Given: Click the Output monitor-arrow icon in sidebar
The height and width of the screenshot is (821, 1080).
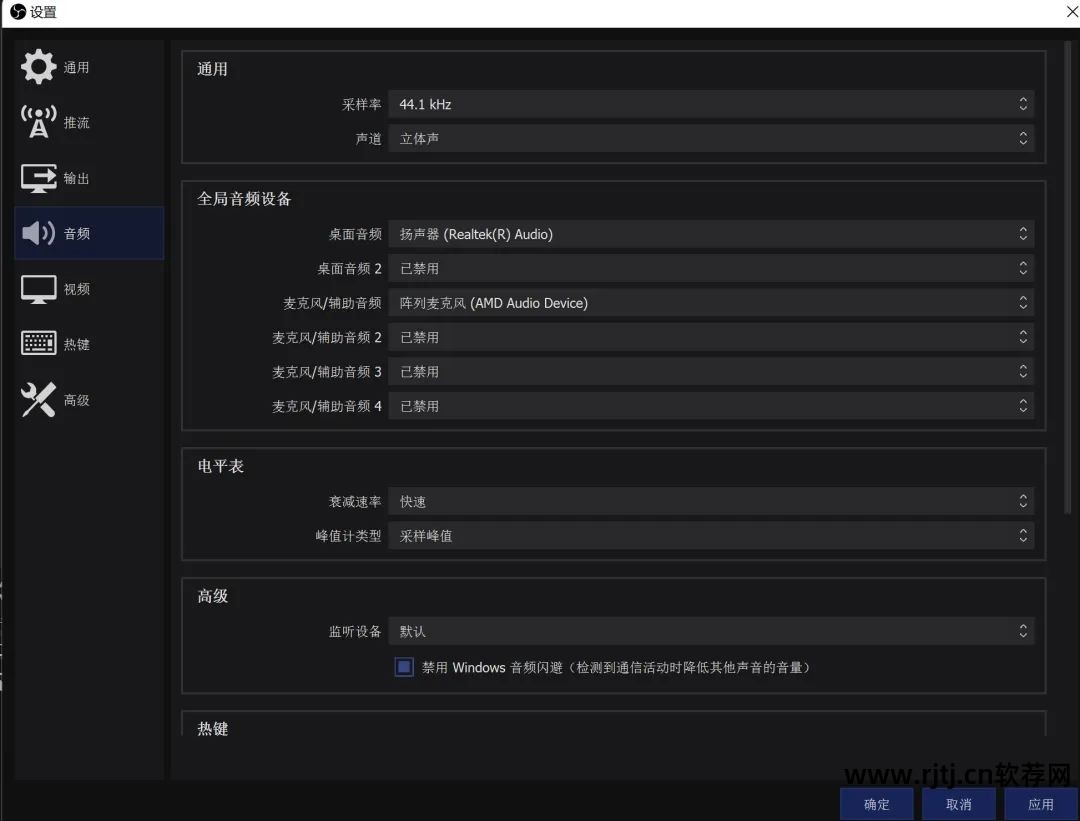Looking at the screenshot, I should tap(38, 178).
